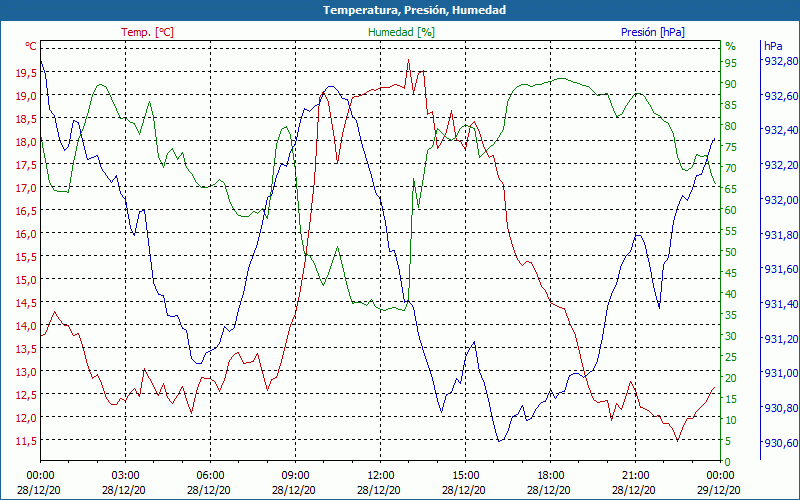Image resolution: width=800 pixels, height=500 pixels.
Task: Click the 85 humidity axis tick
Action: (731, 105)
